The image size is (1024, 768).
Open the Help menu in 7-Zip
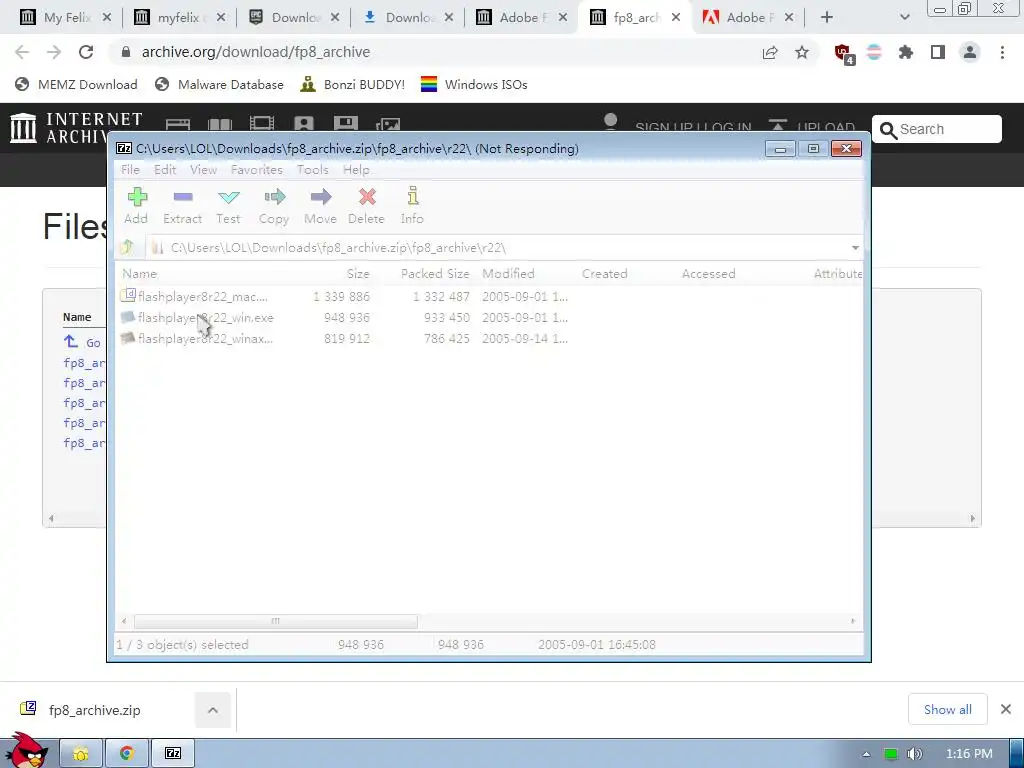[356, 170]
